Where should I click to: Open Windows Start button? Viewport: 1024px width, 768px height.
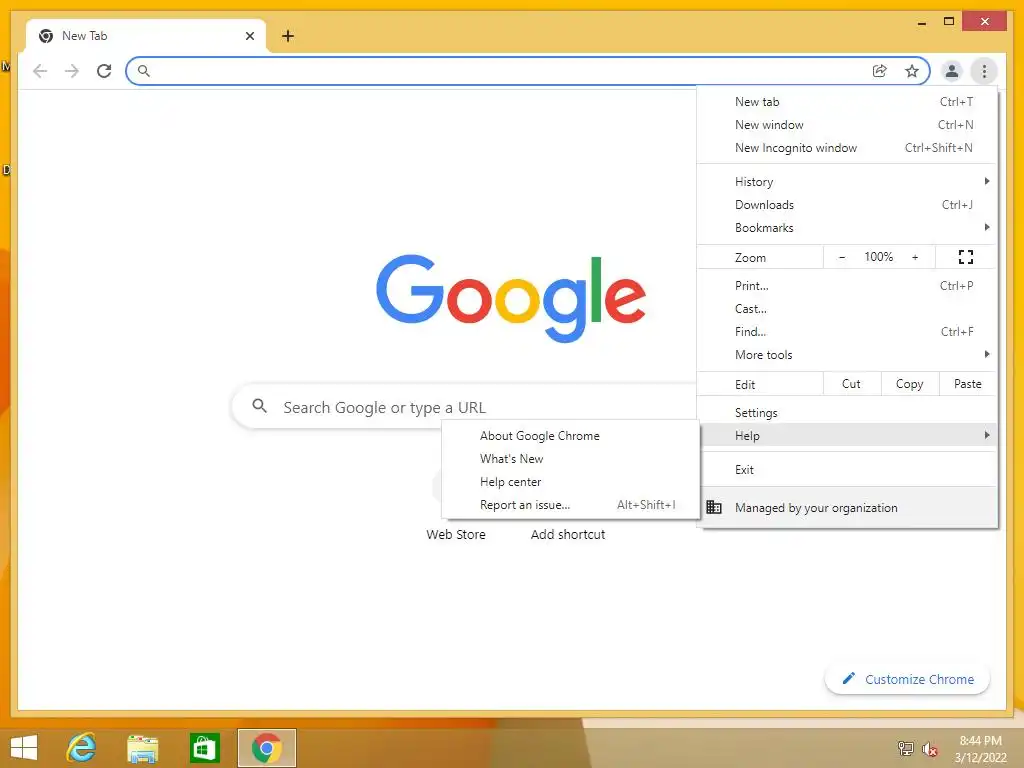24,748
